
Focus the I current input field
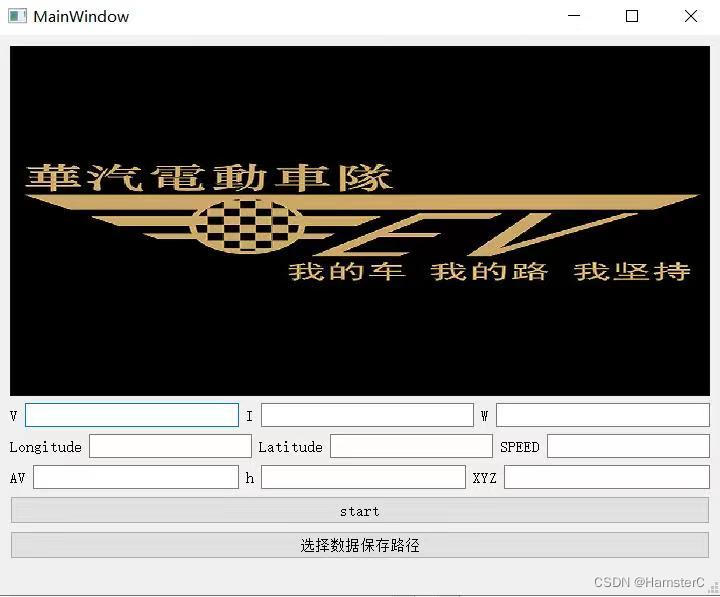(367, 415)
